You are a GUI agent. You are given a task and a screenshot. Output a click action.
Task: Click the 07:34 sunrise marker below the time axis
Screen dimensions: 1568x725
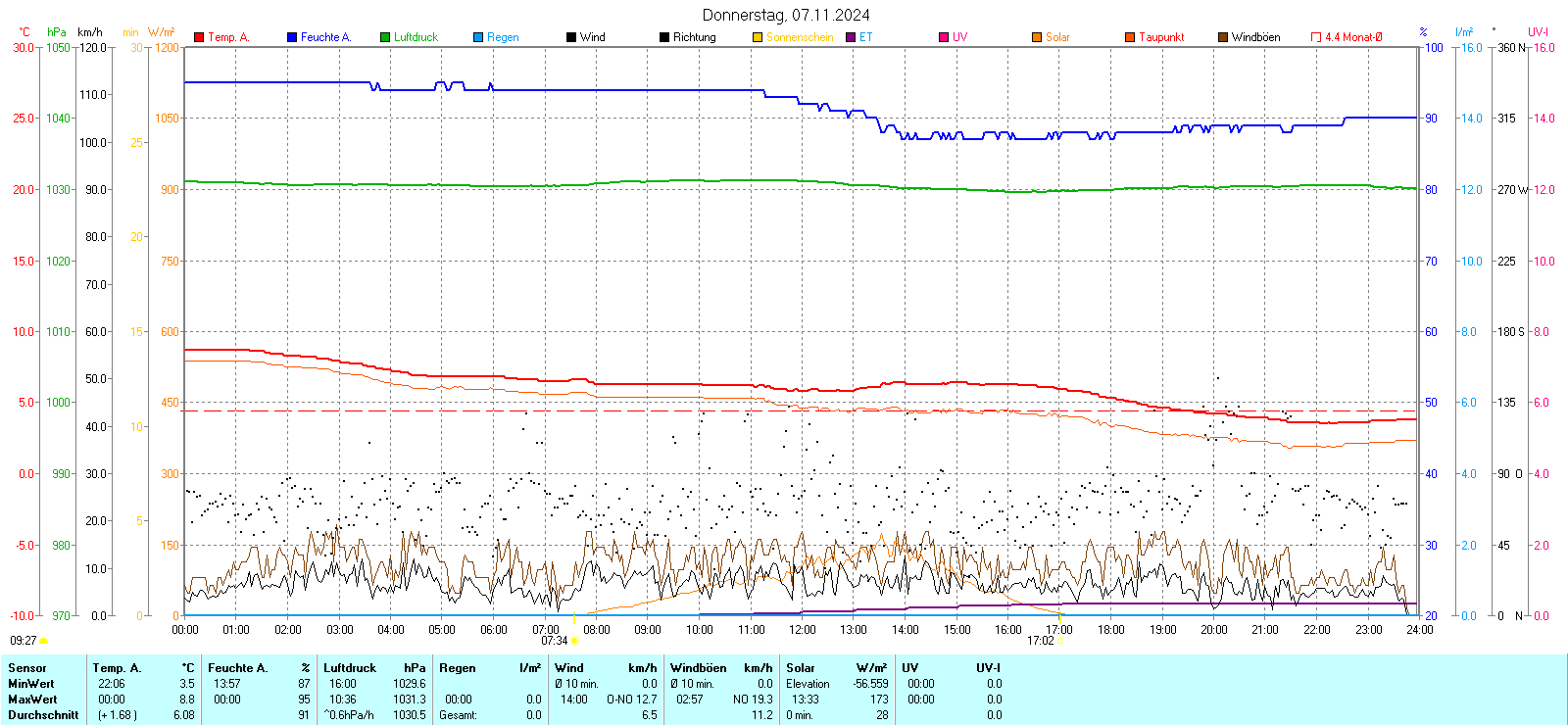(x=555, y=641)
